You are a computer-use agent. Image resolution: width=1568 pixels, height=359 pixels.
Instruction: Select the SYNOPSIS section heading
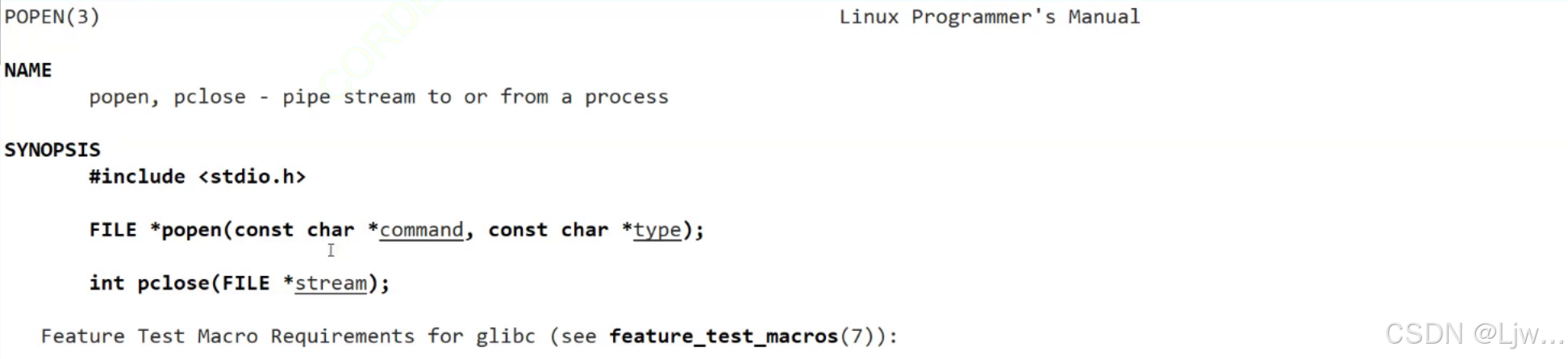[52, 150]
